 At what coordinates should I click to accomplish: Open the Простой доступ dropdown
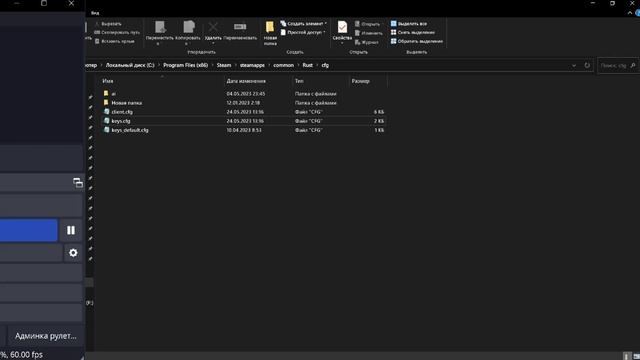pyautogui.click(x=303, y=32)
